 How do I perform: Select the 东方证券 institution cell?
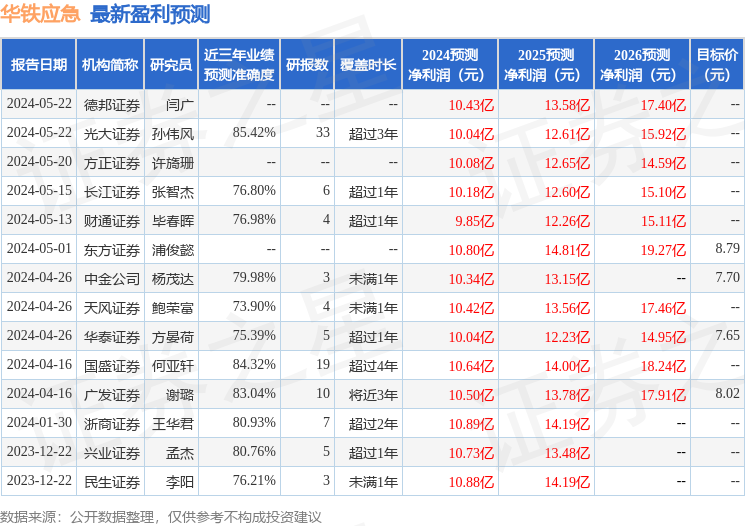pos(112,250)
